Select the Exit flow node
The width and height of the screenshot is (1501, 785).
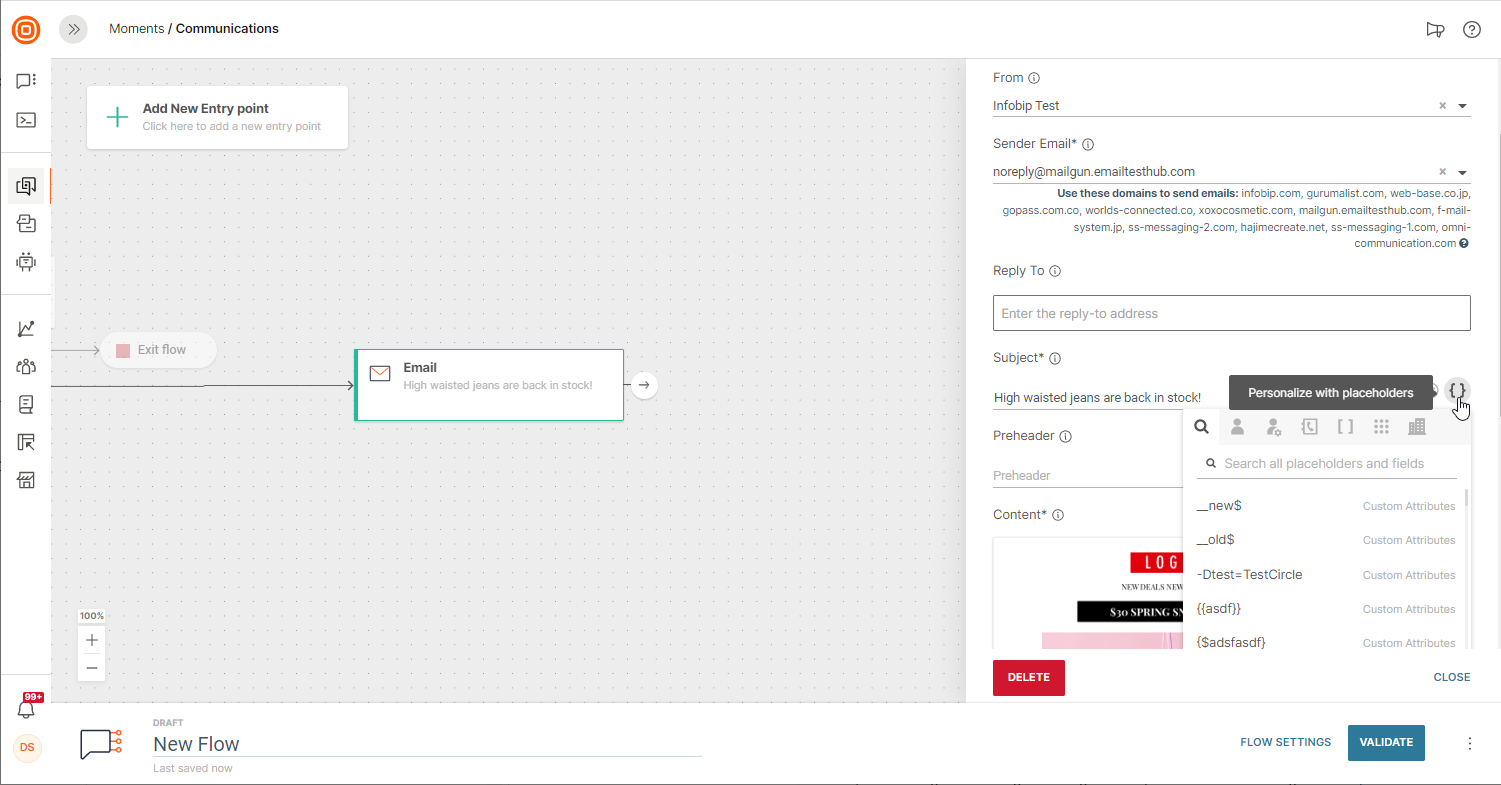pos(158,350)
